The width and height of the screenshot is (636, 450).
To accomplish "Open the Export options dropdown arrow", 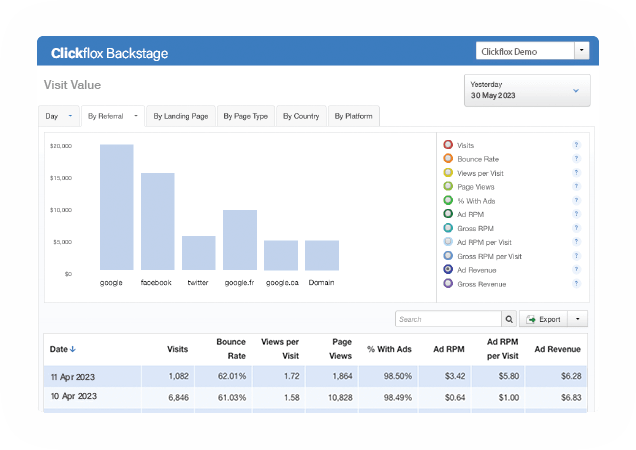I will (x=580, y=319).
